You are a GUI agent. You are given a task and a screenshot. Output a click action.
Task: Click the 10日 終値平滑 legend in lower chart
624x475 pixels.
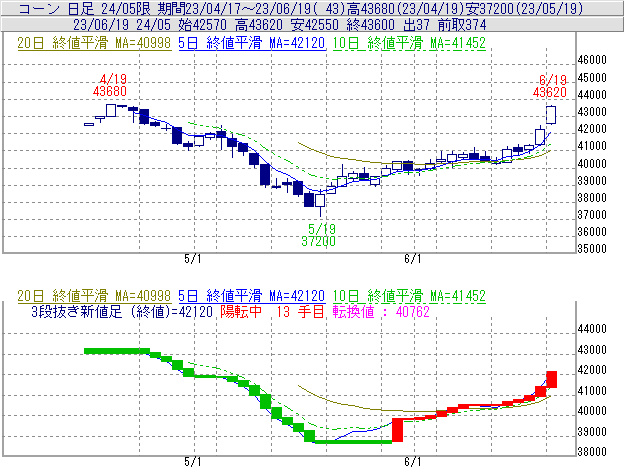409,296
